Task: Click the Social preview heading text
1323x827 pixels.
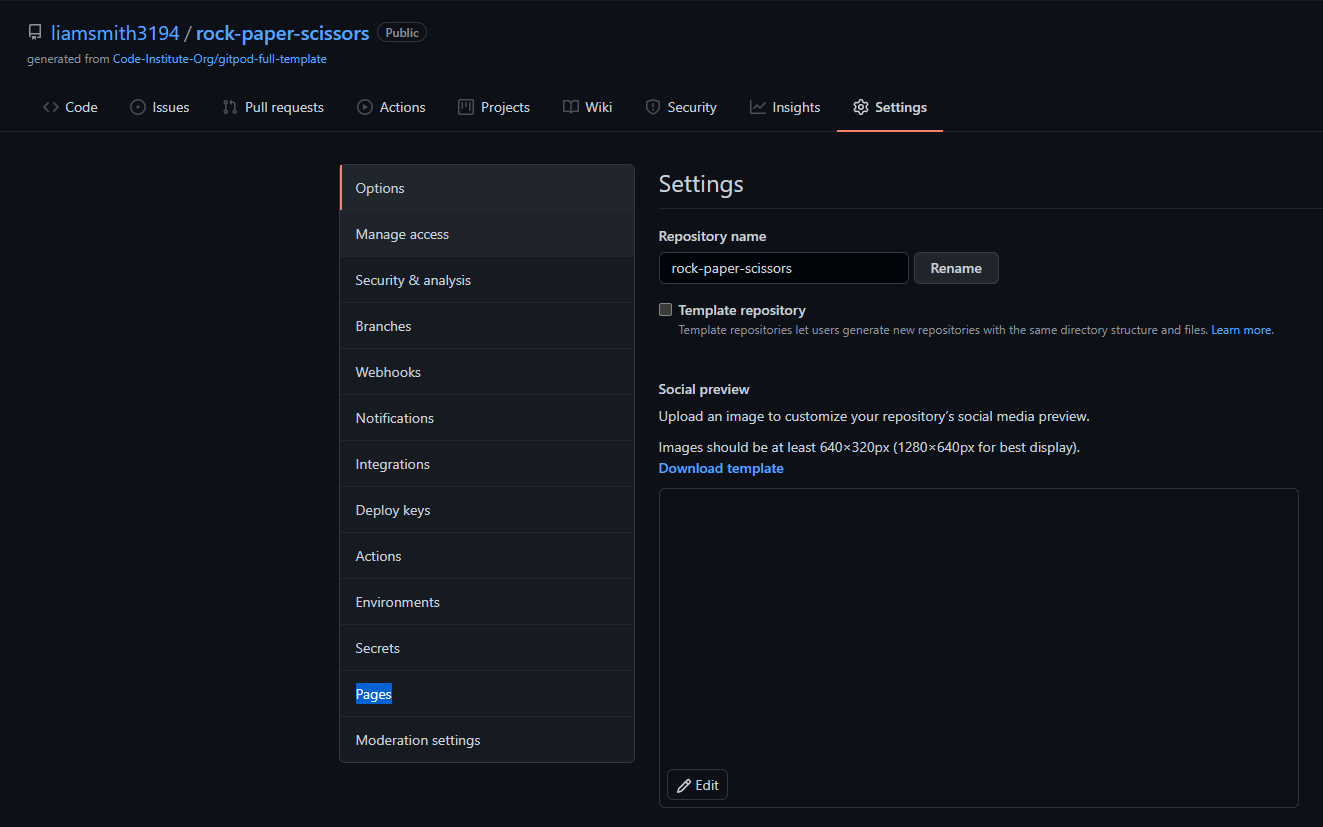Action: tap(704, 389)
